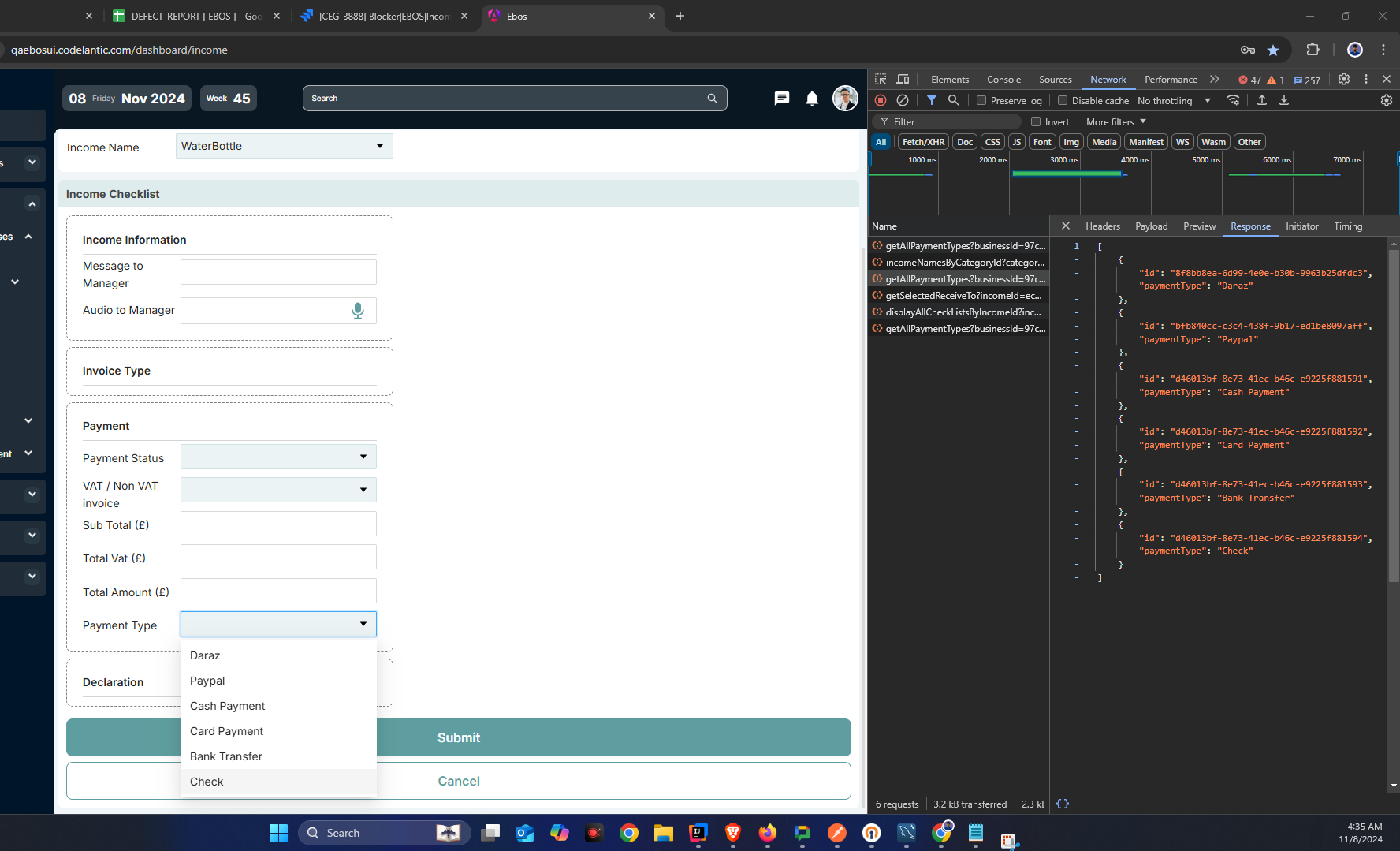This screenshot has width=1400, height=851.
Task: Select Cash Payment option
Action: 278,706
